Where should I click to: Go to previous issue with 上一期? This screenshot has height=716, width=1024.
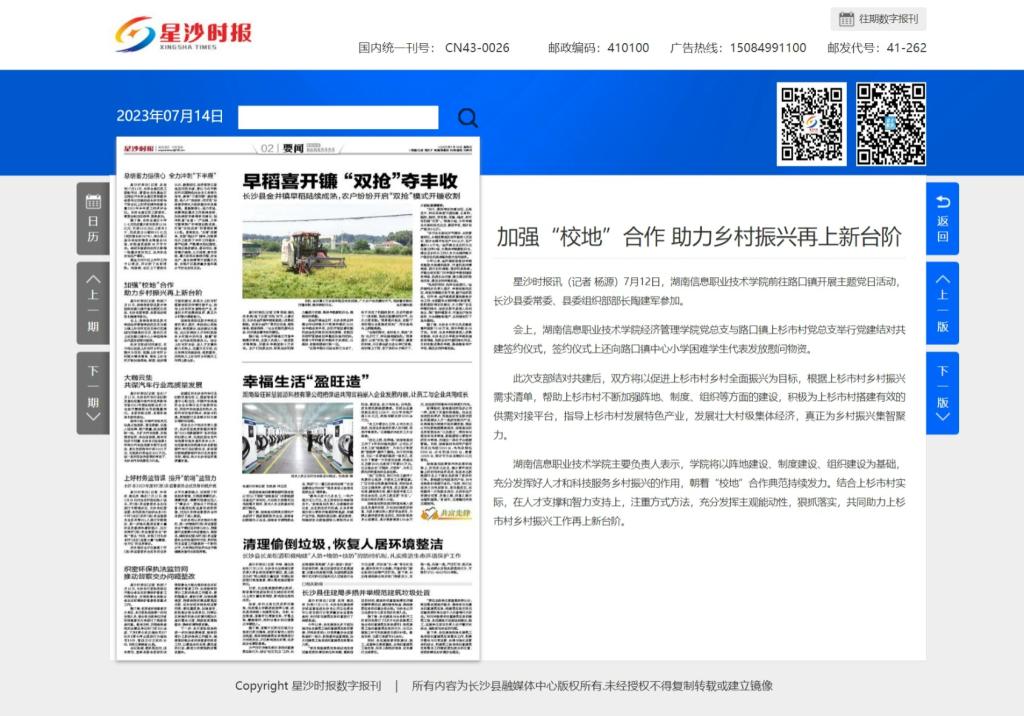click(93, 303)
